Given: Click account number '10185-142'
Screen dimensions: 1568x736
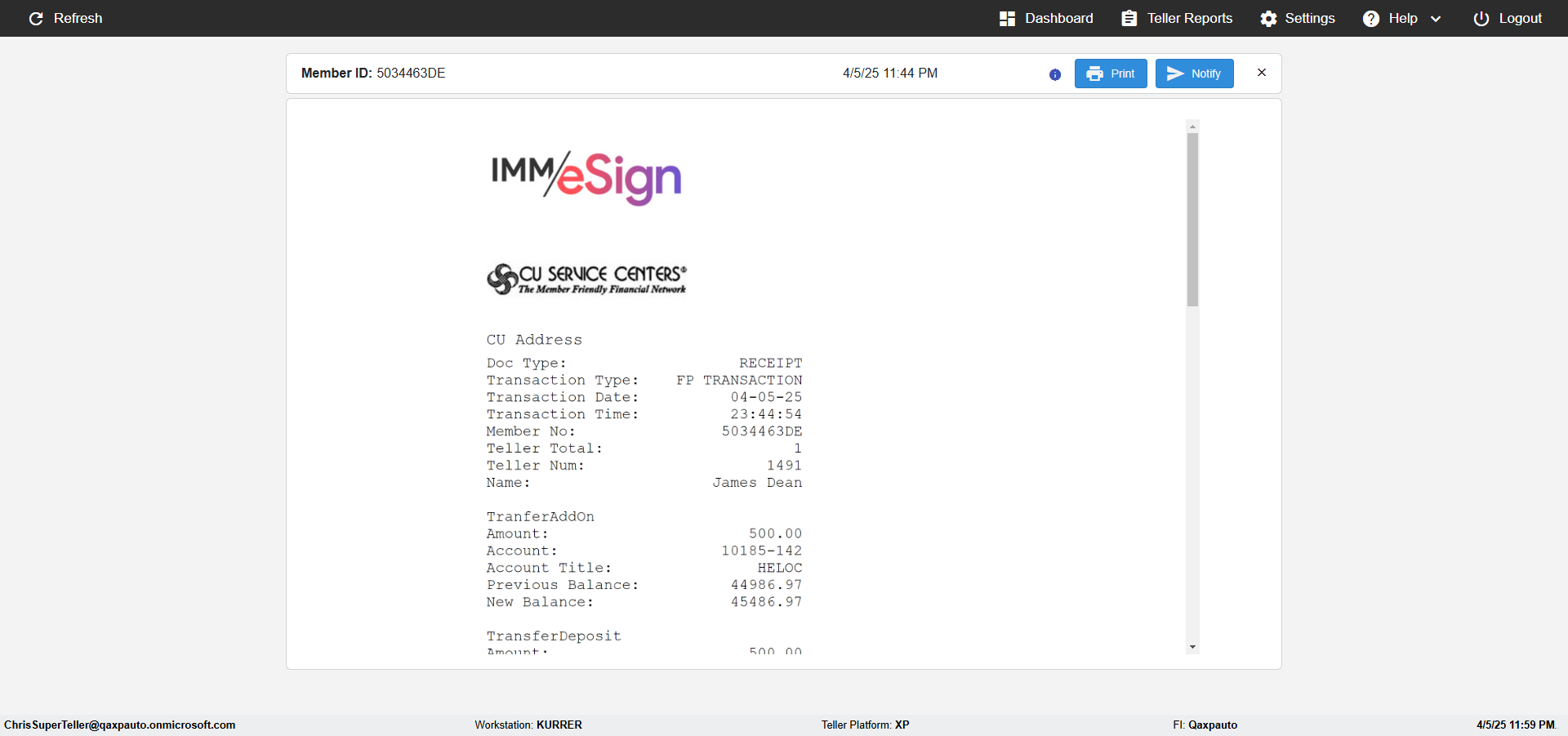Looking at the screenshot, I should (761, 551).
